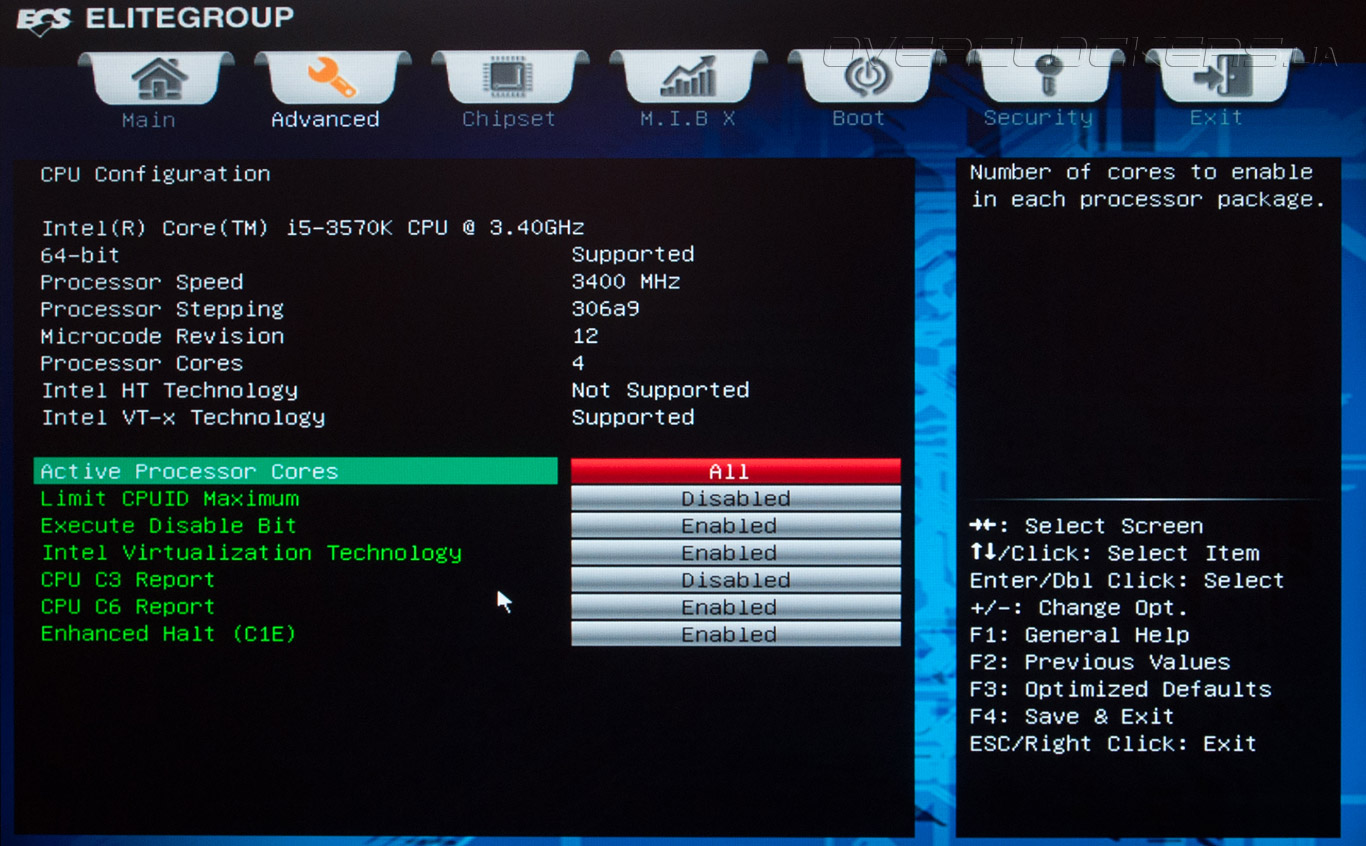Screen dimensions: 1366x846
Task: Go to the M.I.B X chart icon
Action: 688,78
